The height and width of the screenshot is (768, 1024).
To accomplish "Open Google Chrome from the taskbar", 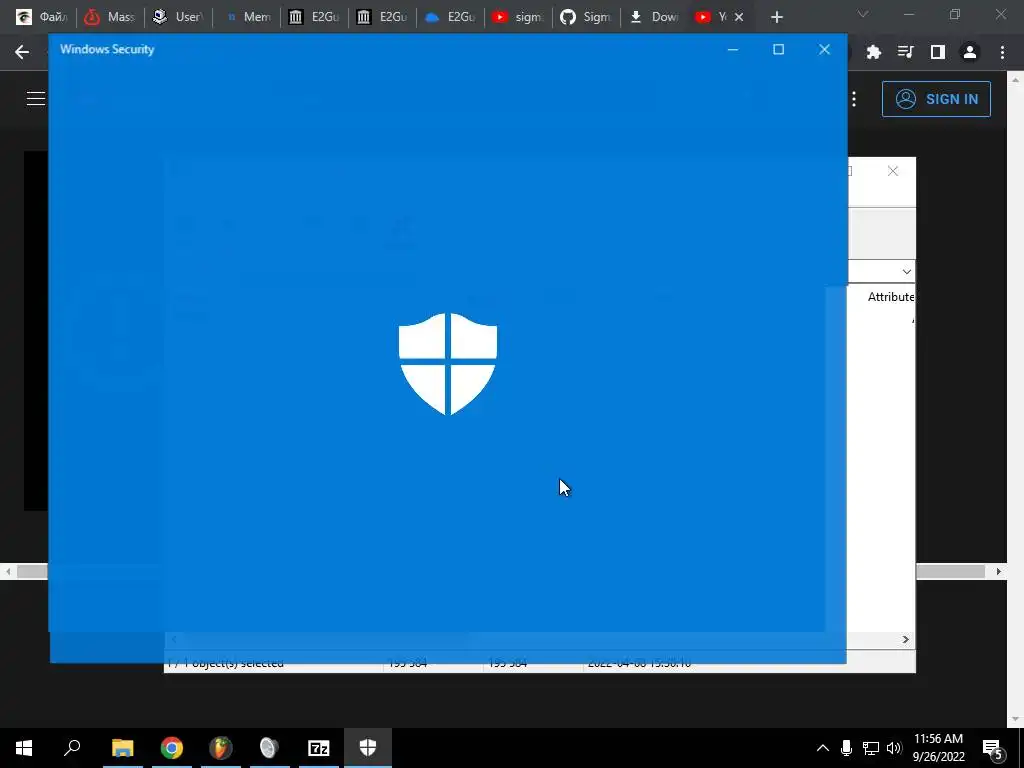I will pos(172,748).
